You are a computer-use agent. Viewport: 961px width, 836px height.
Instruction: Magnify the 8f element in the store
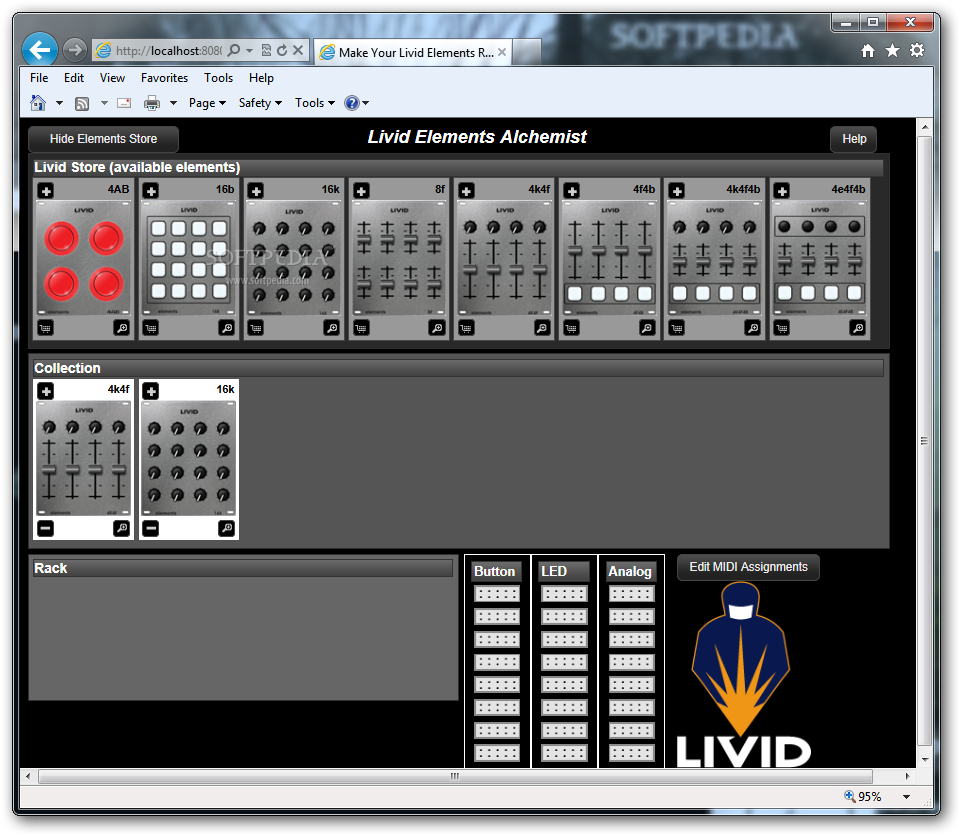coord(437,328)
